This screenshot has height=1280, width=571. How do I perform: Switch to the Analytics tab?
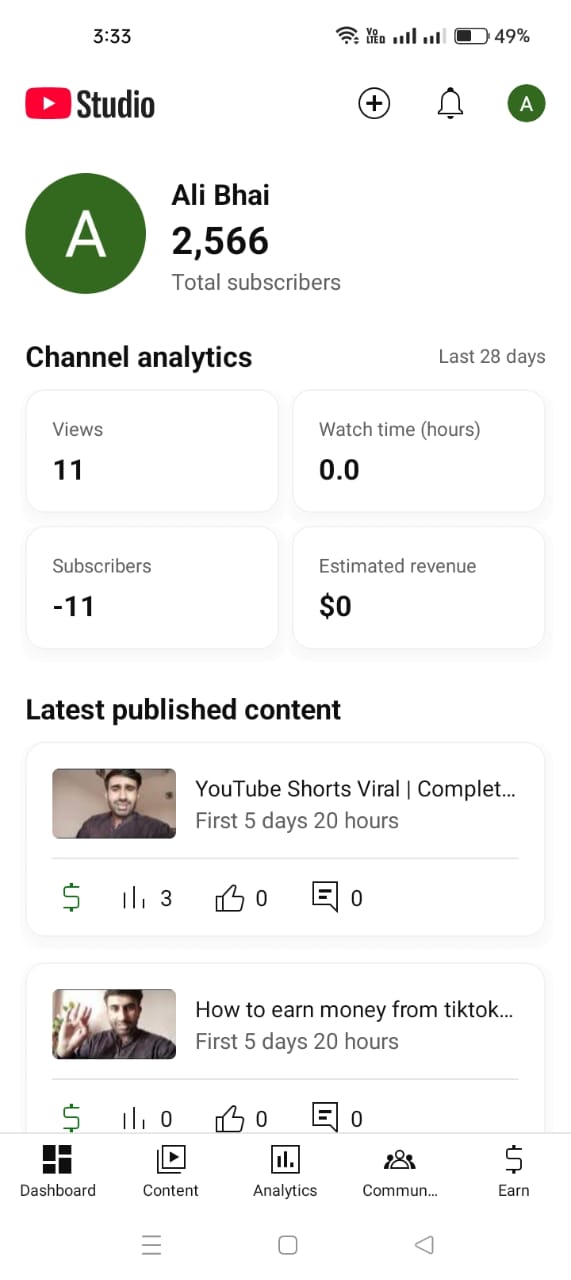coord(285,1172)
